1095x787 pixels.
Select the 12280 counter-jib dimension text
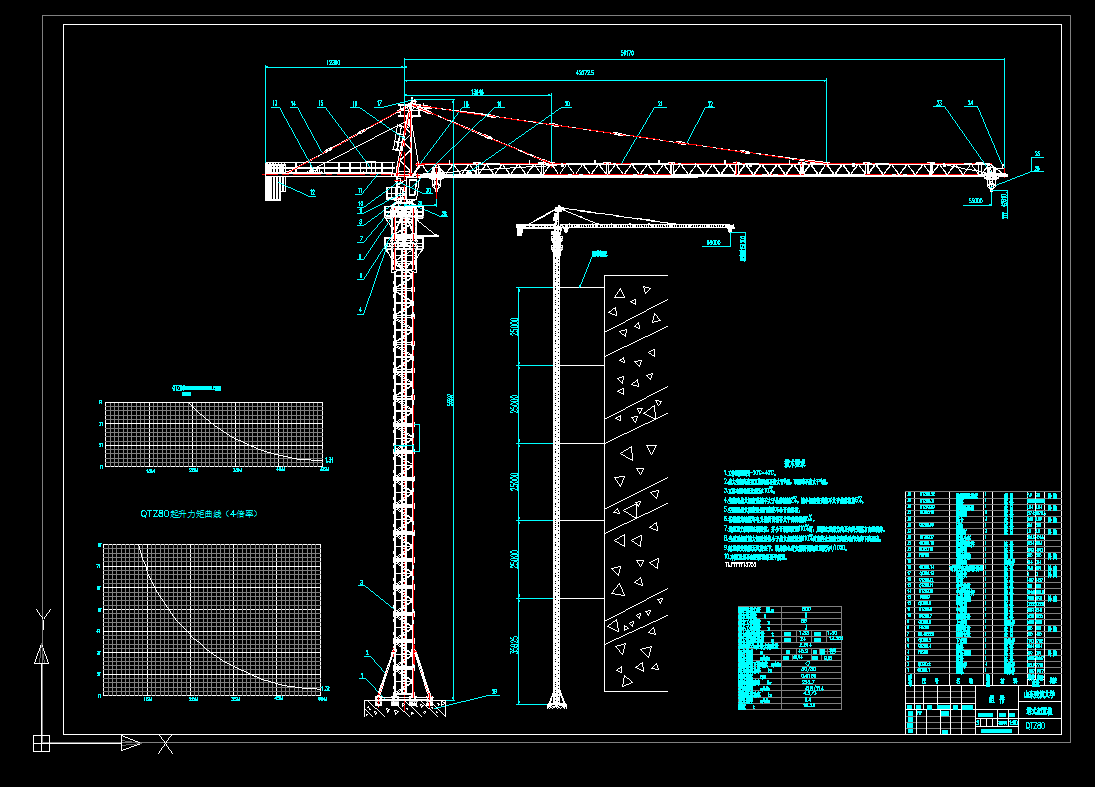click(333, 63)
